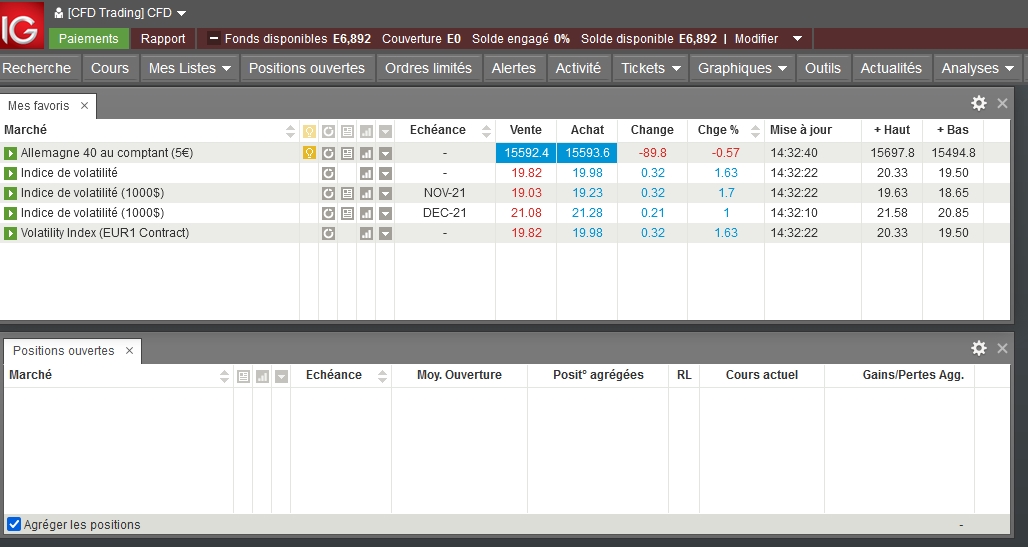1028x547 pixels.
Task: Click the circular icon for Volatility Index EUR1
Action: click(328, 233)
